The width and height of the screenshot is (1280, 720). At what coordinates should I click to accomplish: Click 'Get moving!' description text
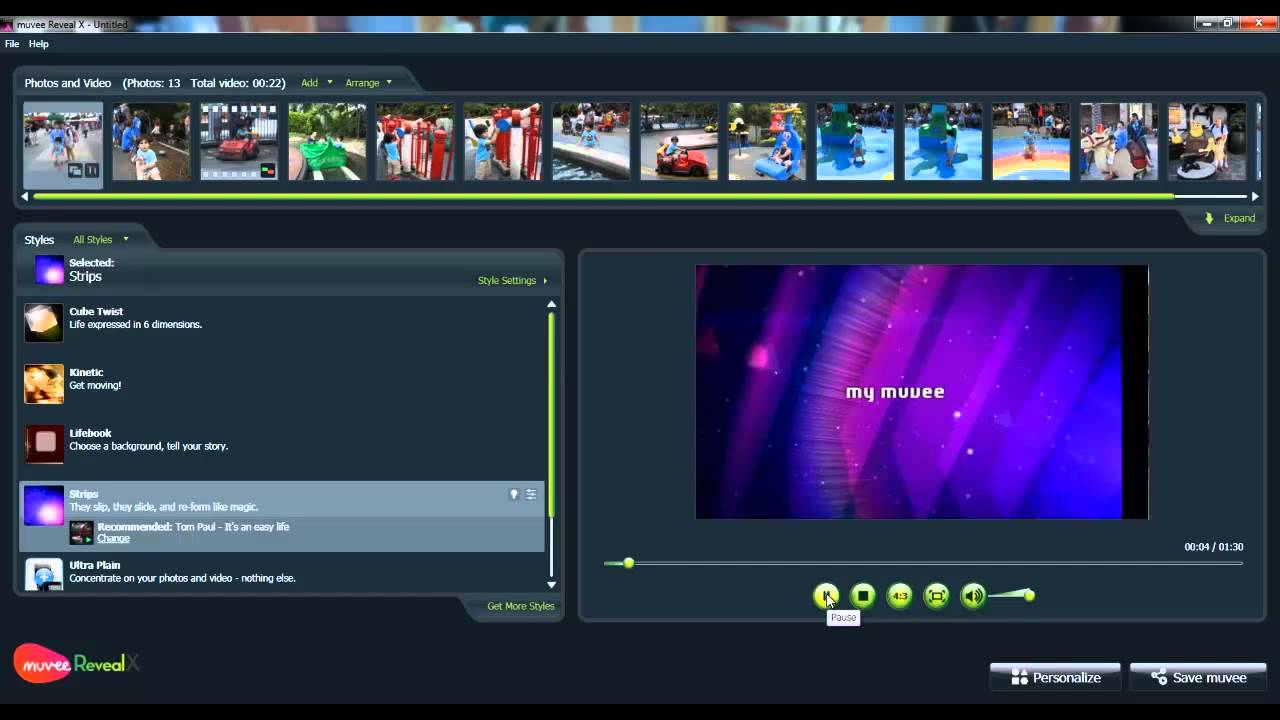95,385
